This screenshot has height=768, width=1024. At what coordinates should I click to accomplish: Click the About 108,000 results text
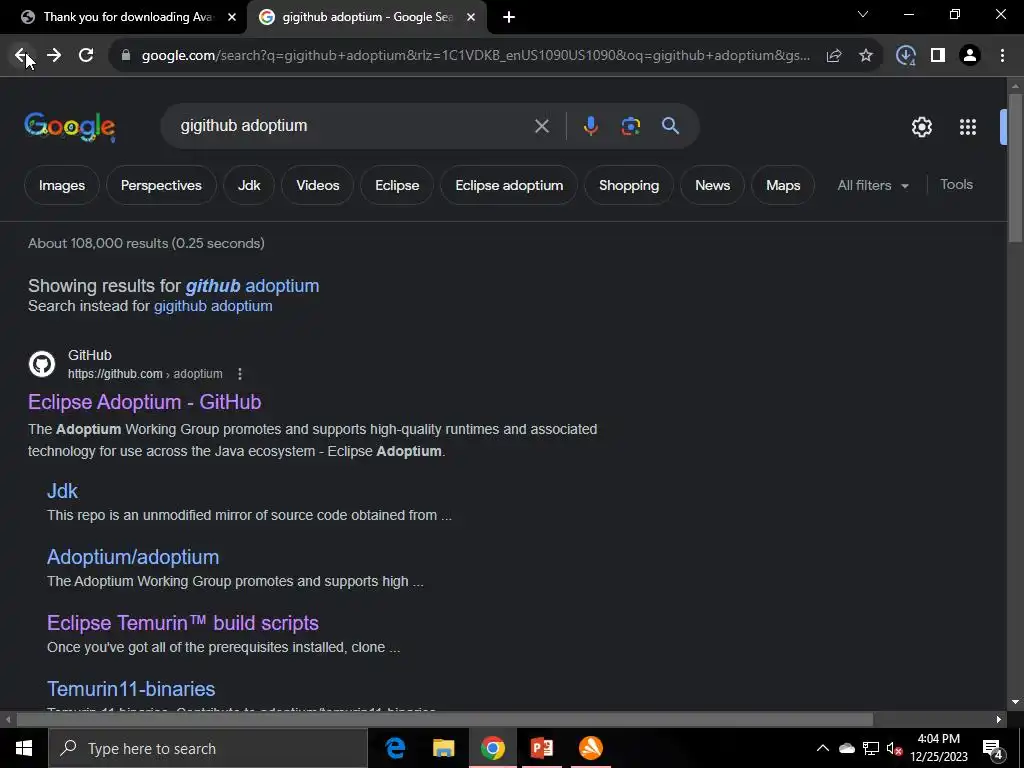(x=146, y=244)
